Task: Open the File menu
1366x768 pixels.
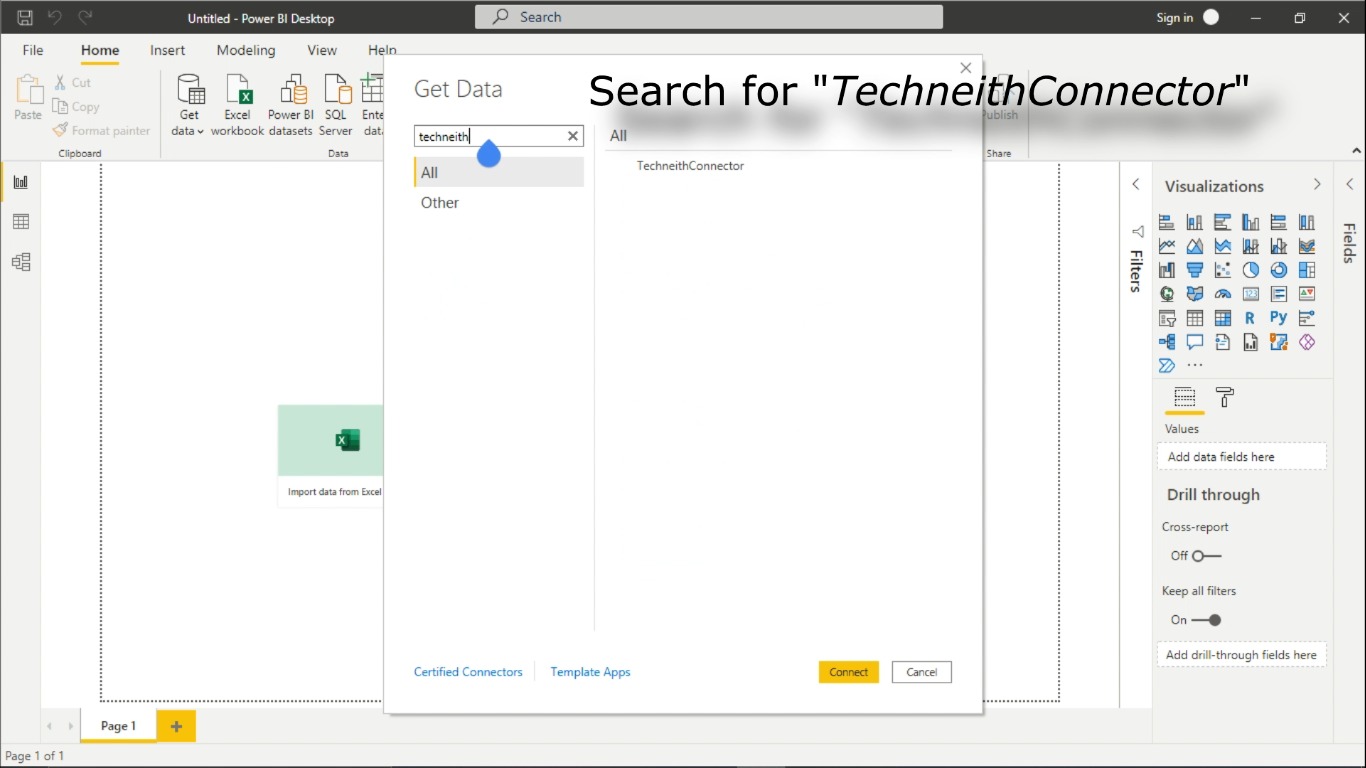Action: click(x=33, y=50)
